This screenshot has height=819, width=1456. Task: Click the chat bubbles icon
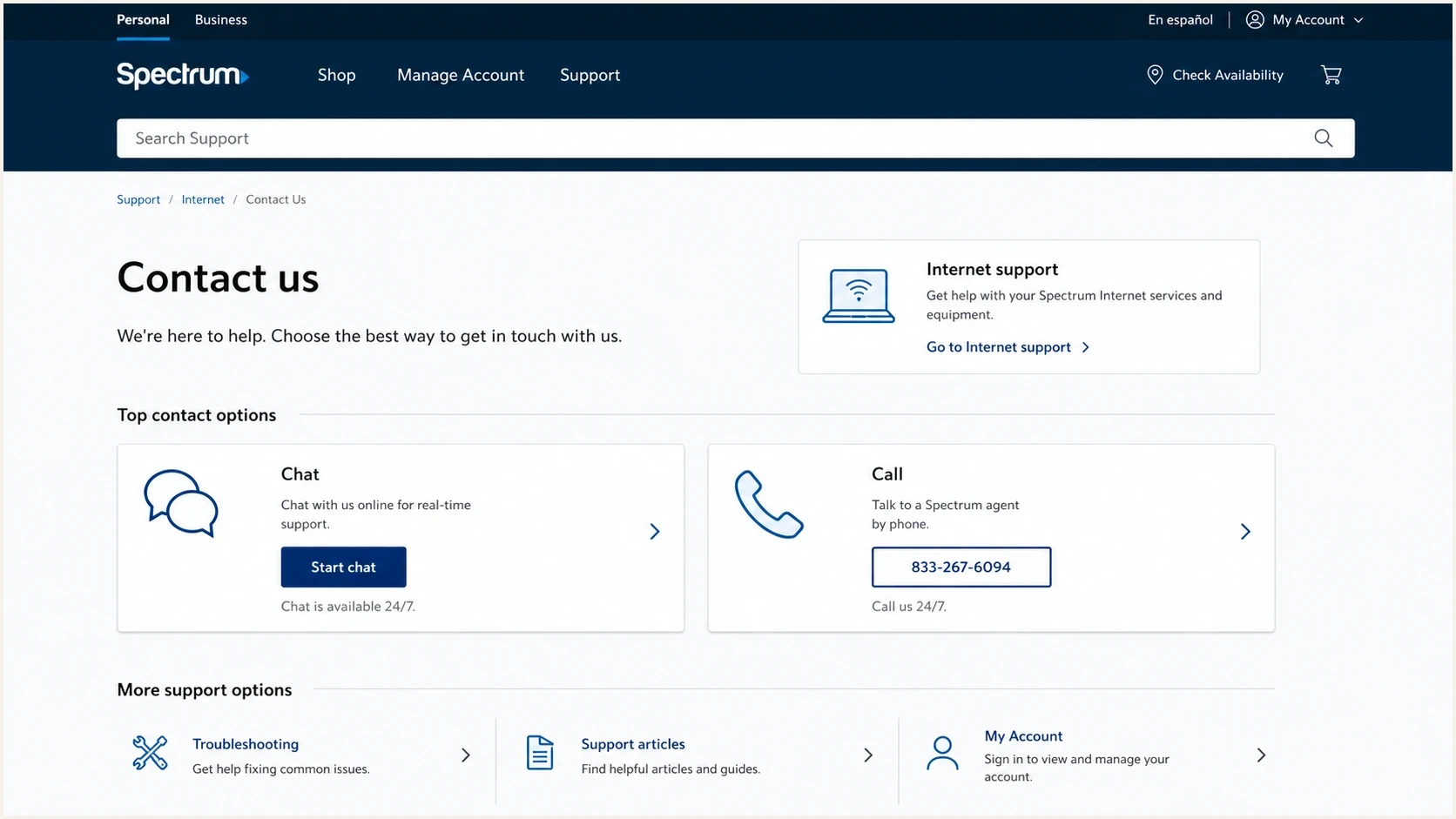click(181, 503)
